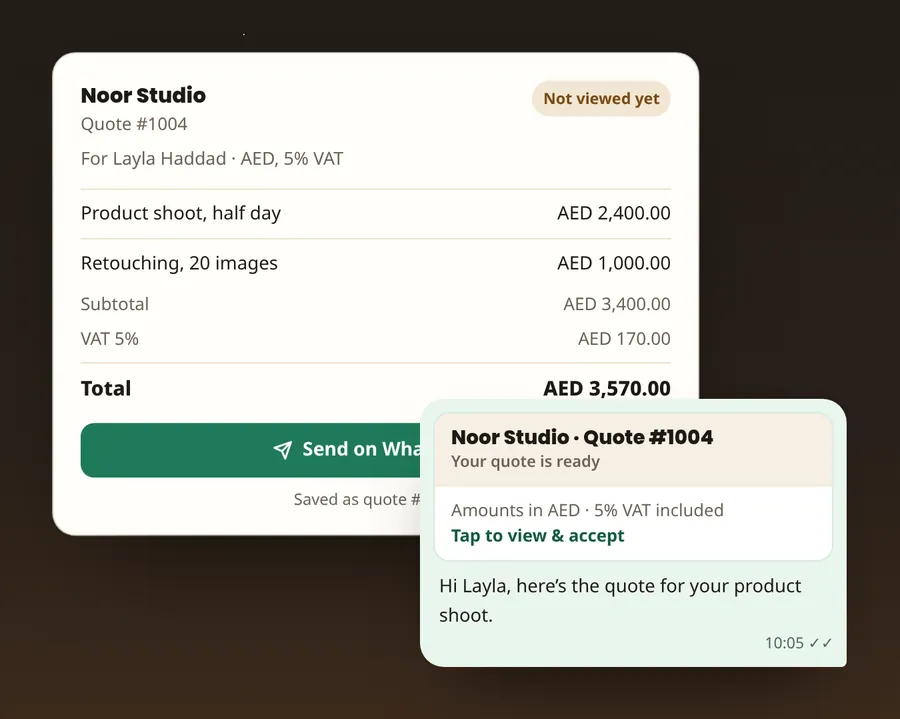
Task: Click Amounts in AED · 5% VAT included text
Action: coord(587,510)
